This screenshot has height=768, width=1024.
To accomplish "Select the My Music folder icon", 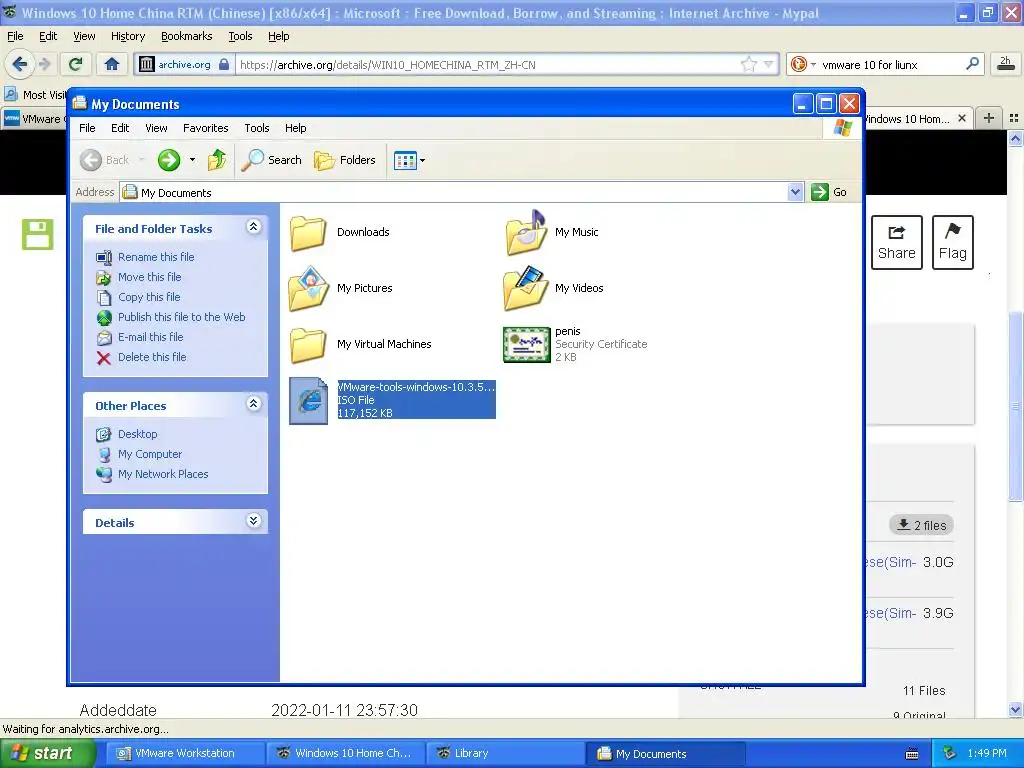I will [526, 232].
